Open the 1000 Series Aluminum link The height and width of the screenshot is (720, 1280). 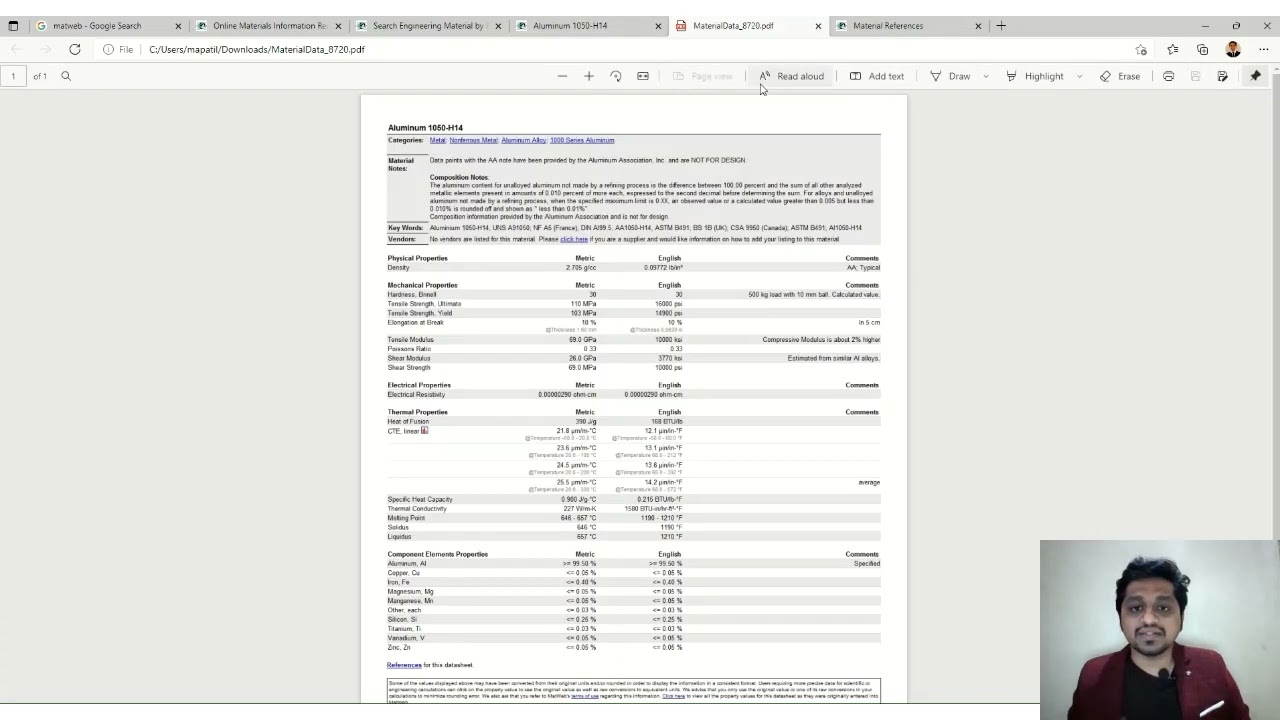coord(582,140)
